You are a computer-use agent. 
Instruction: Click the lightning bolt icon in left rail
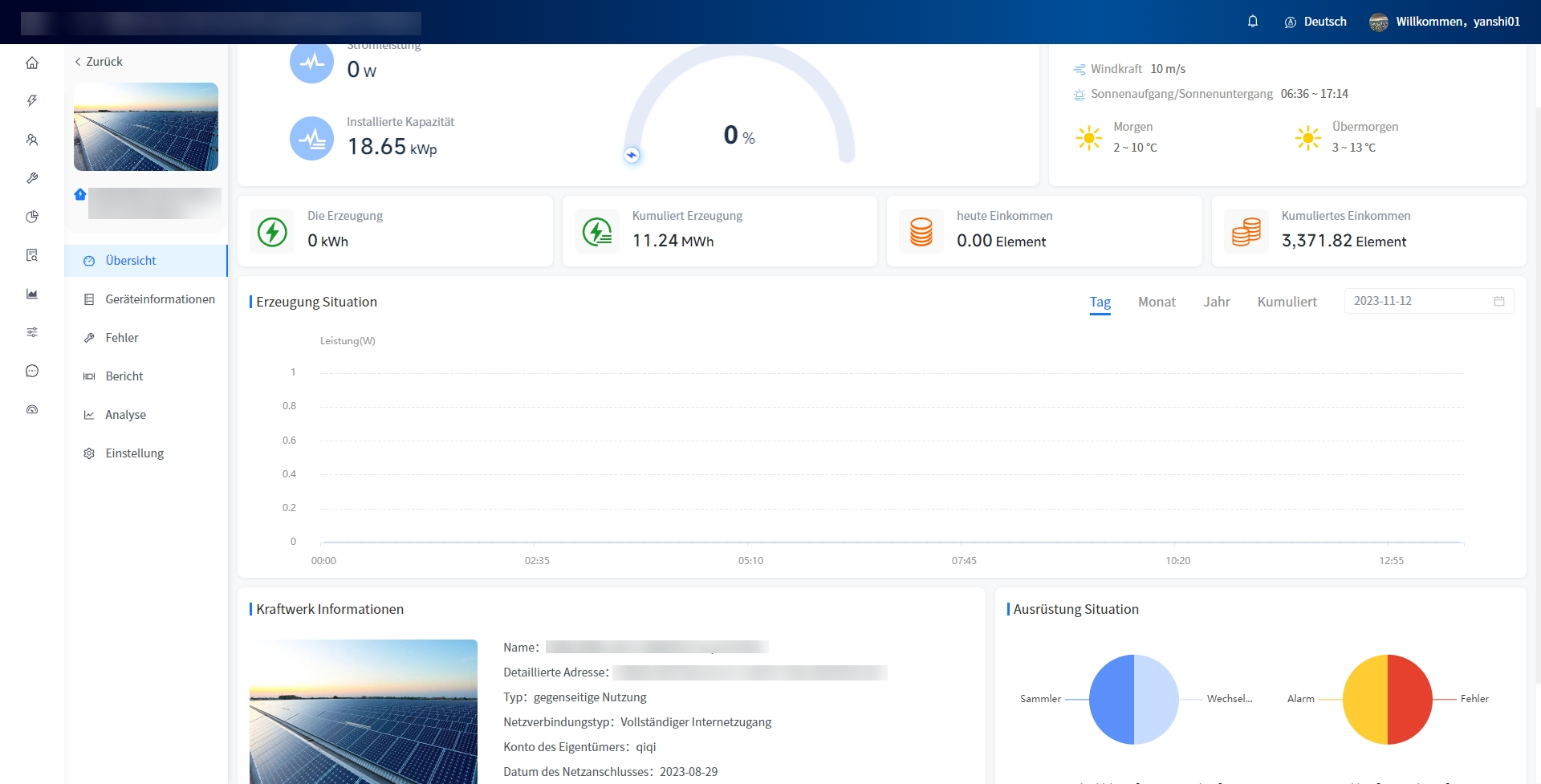pyautogui.click(x=32, y=101)
